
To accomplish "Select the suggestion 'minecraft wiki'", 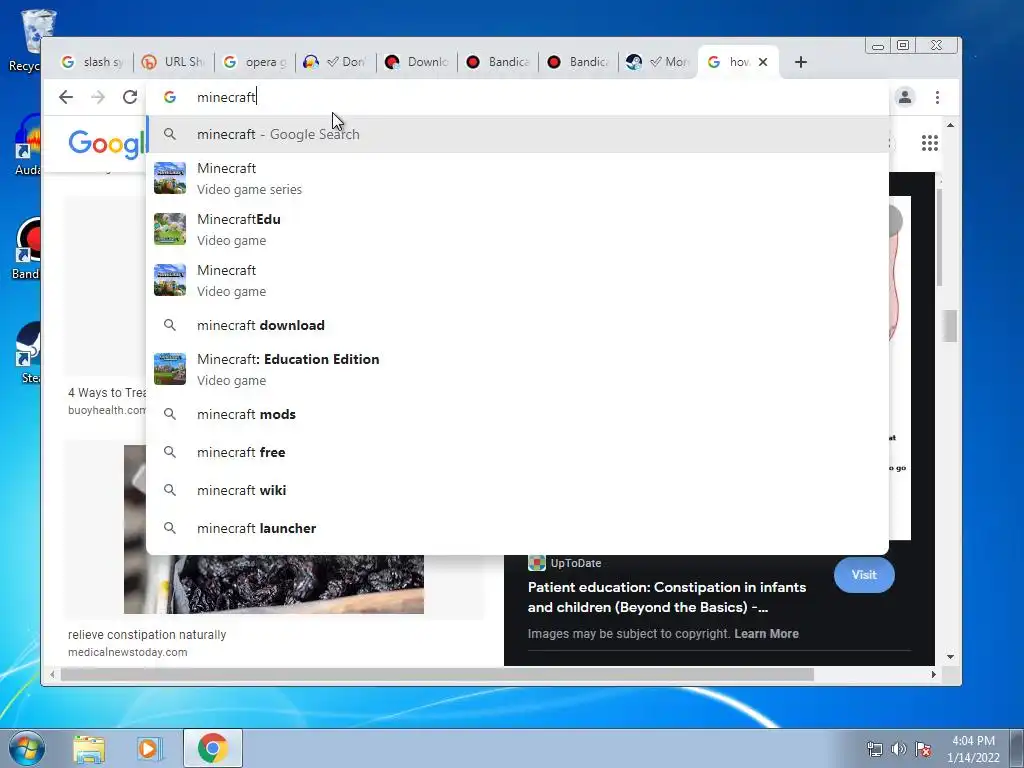I will [x=517, y=490].
